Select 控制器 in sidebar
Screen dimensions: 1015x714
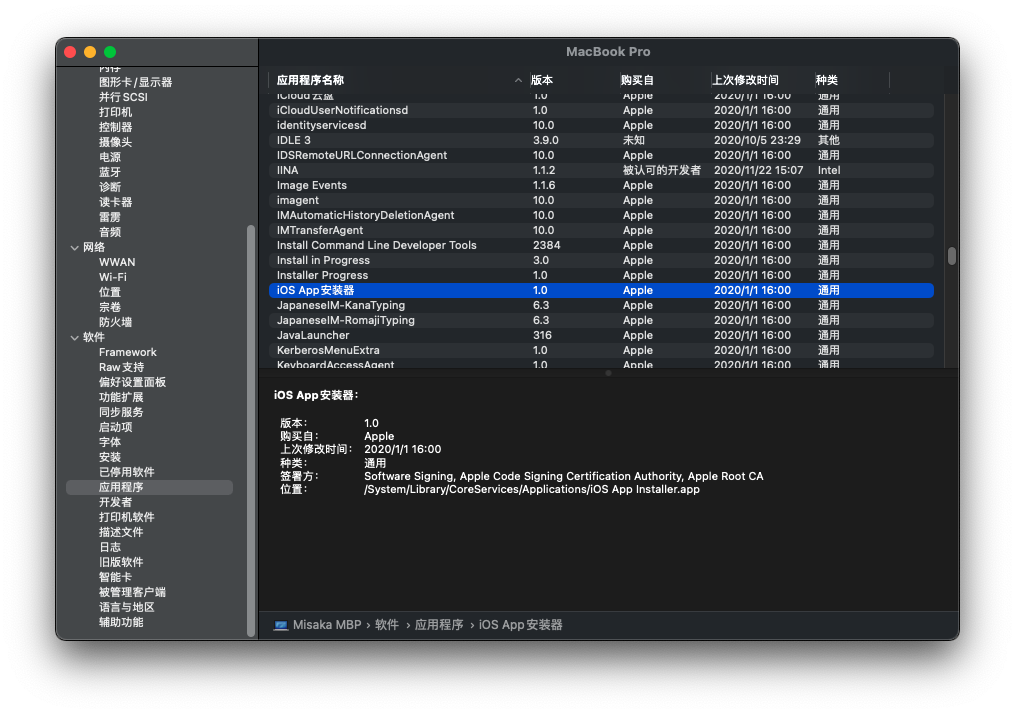click(x=115, y=127)
